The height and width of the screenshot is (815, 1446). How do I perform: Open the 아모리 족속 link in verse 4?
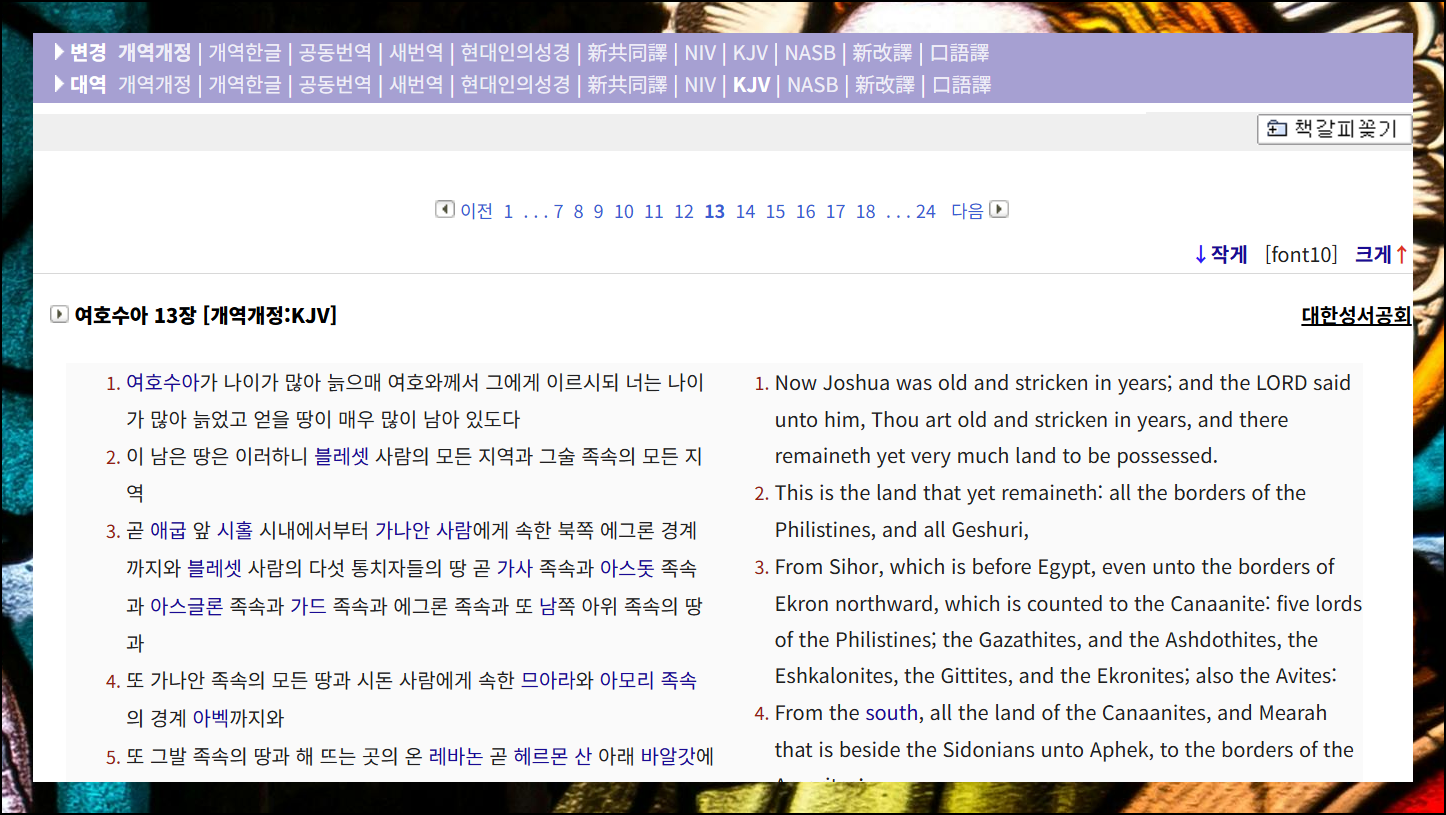coord(648,681)
